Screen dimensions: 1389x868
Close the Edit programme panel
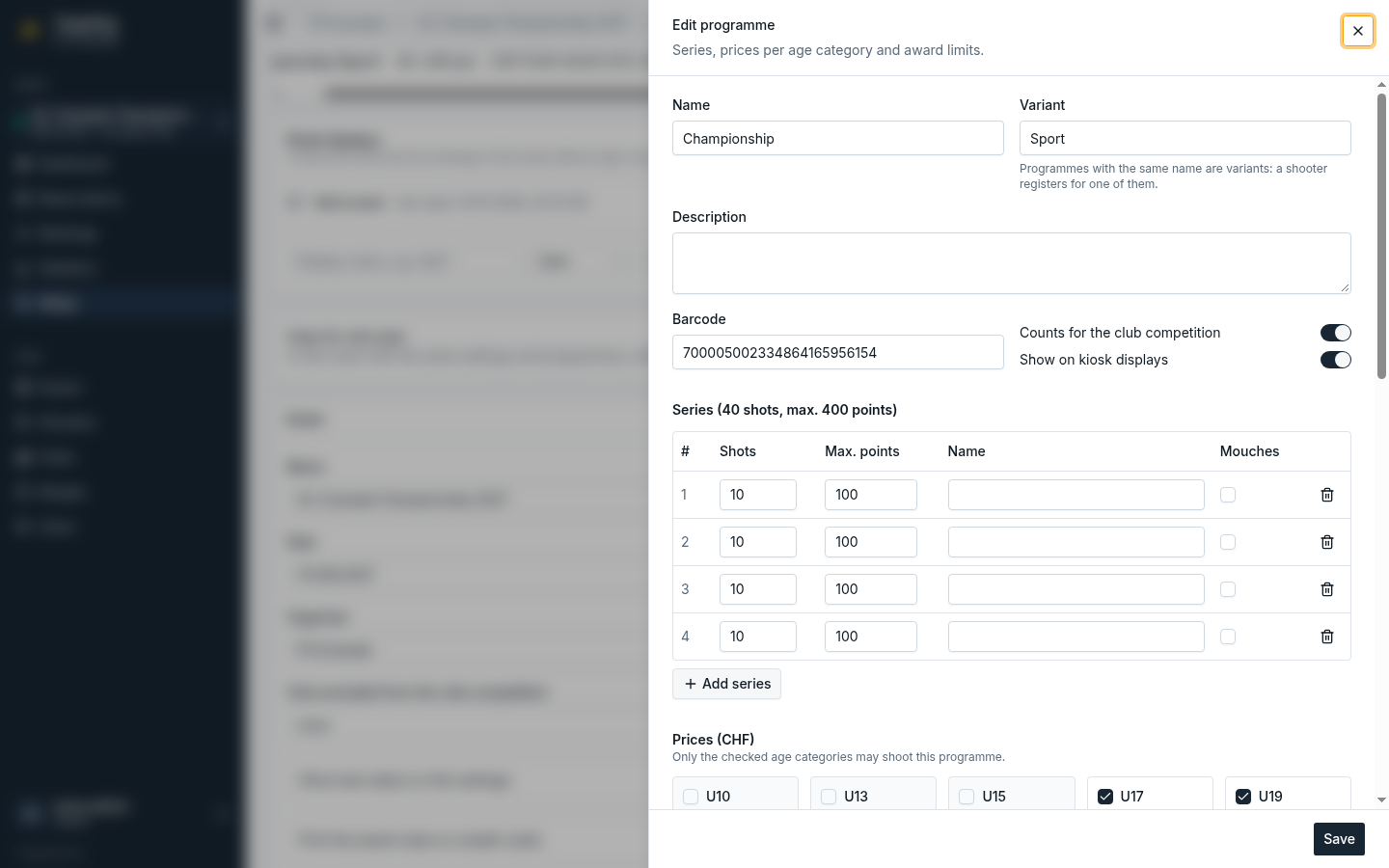point(1357,31)
